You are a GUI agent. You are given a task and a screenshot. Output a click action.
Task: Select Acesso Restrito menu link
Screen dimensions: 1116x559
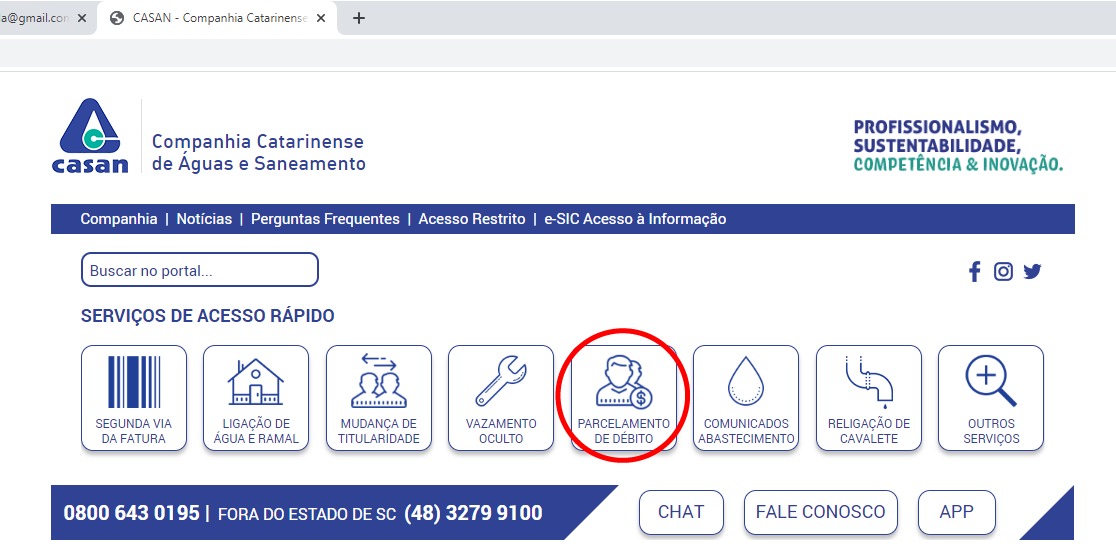pos(472,219)
